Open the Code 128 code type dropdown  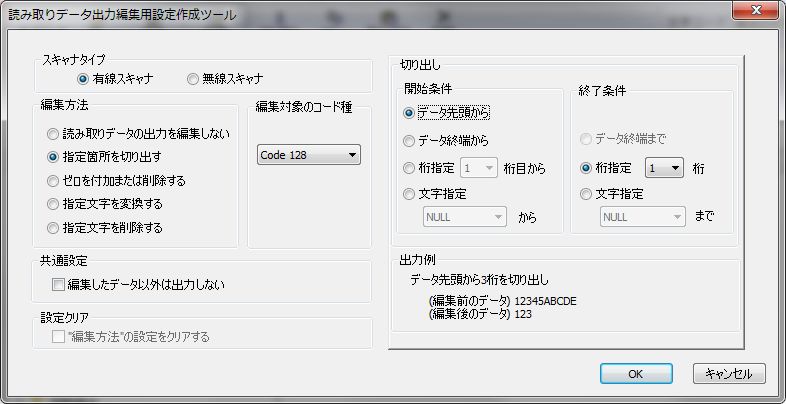pyautogui.click(x=308, y=155)
